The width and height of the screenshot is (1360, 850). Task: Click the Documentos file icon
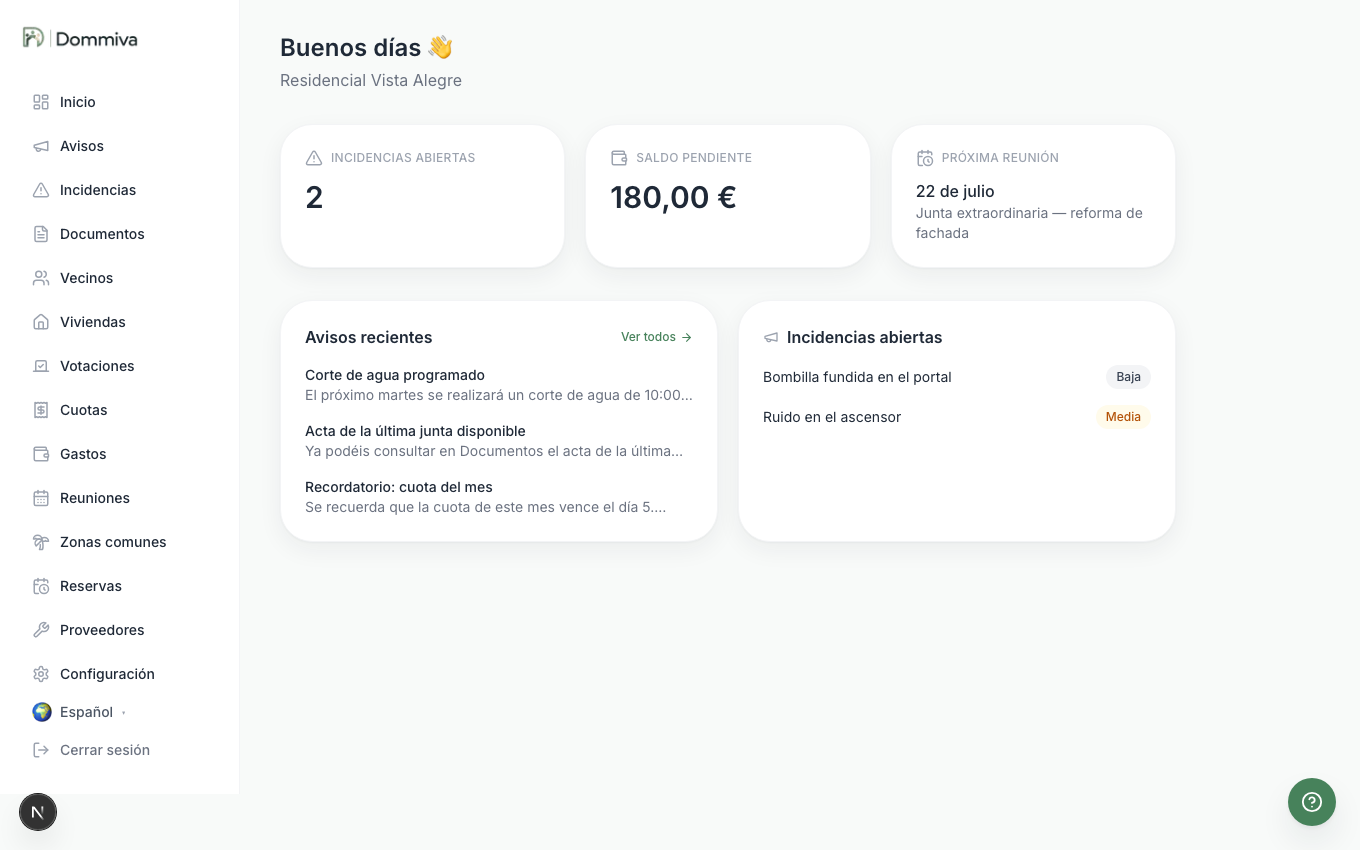tap(41, 234)
